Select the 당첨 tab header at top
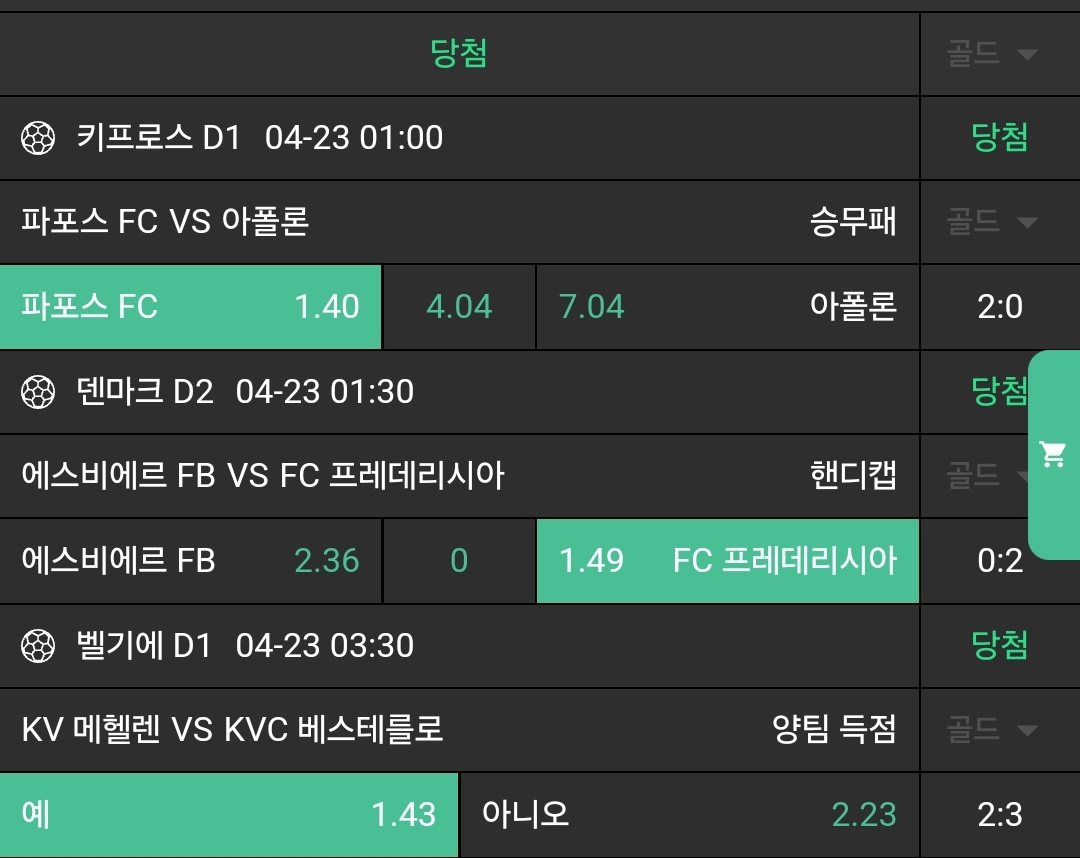Viewport: 1080px width, 858px height. tap(459, 54)
